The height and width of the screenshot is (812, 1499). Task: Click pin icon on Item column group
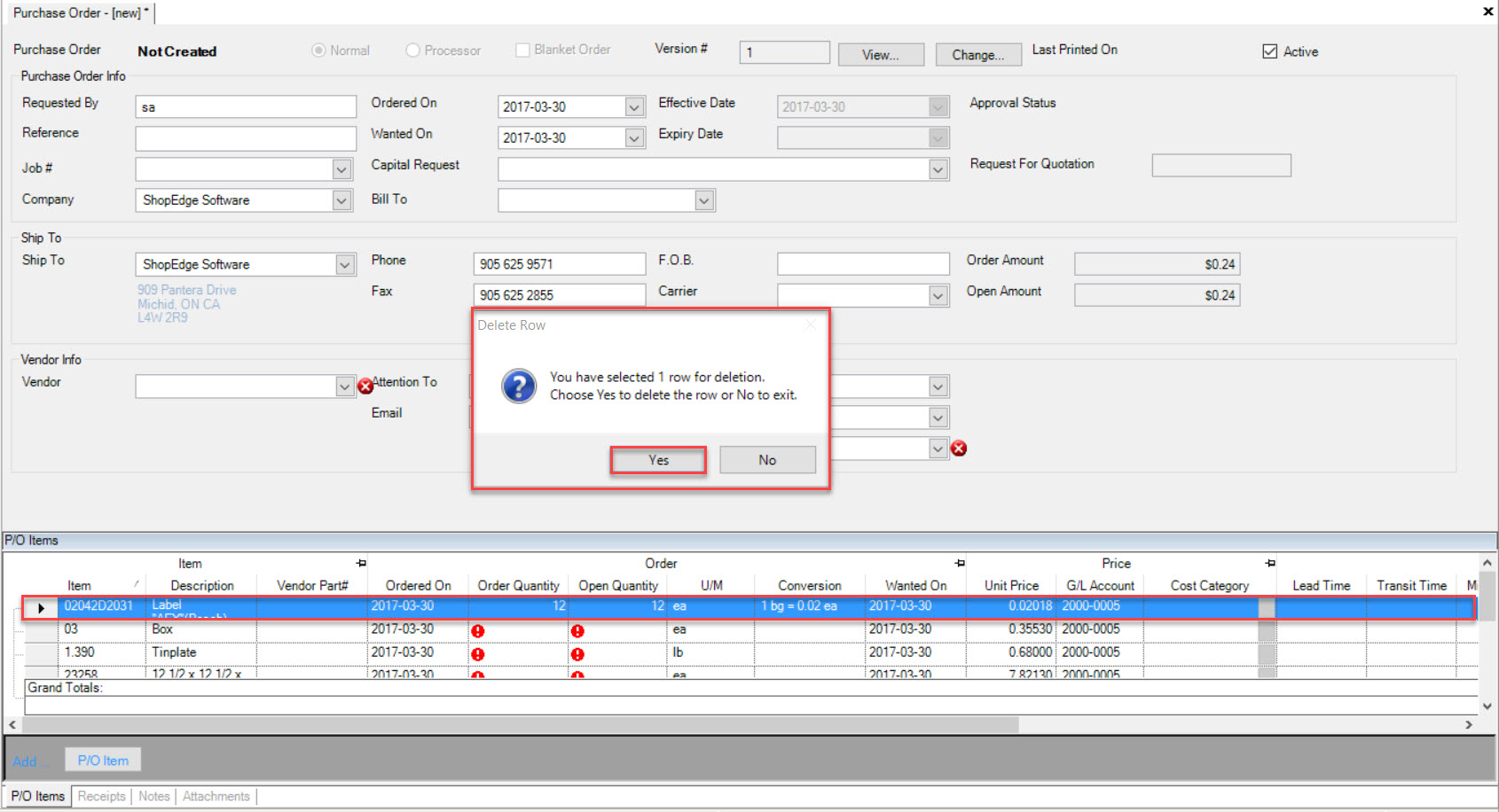[x=361, y=563]
